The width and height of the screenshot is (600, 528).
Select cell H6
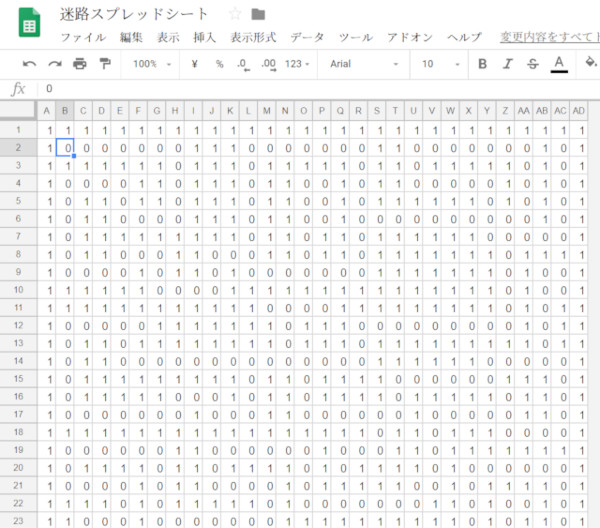point(175,219)
